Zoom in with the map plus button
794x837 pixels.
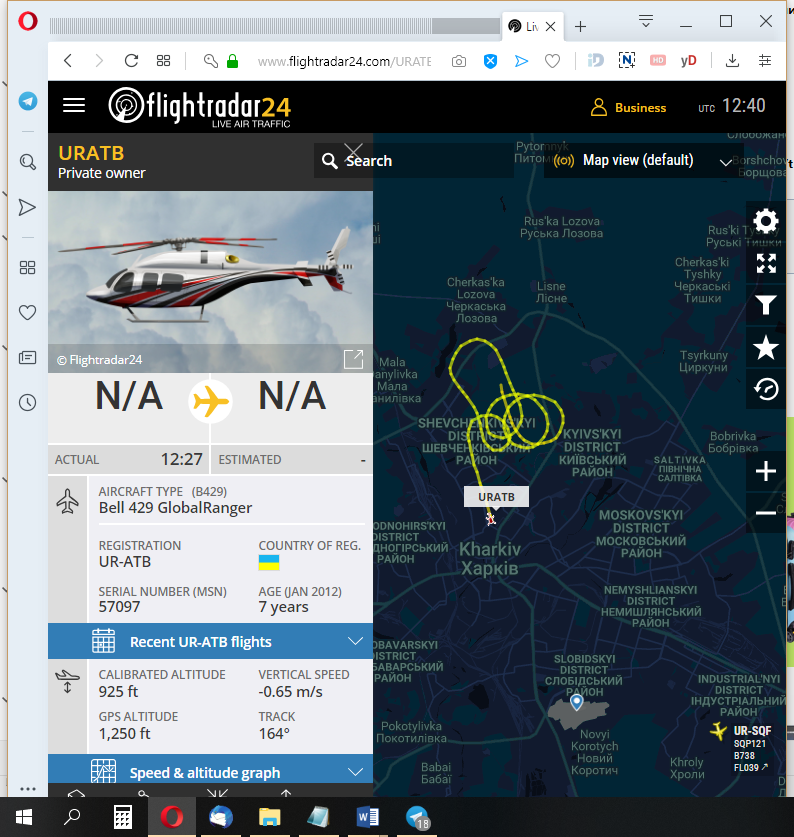point(766,471)
